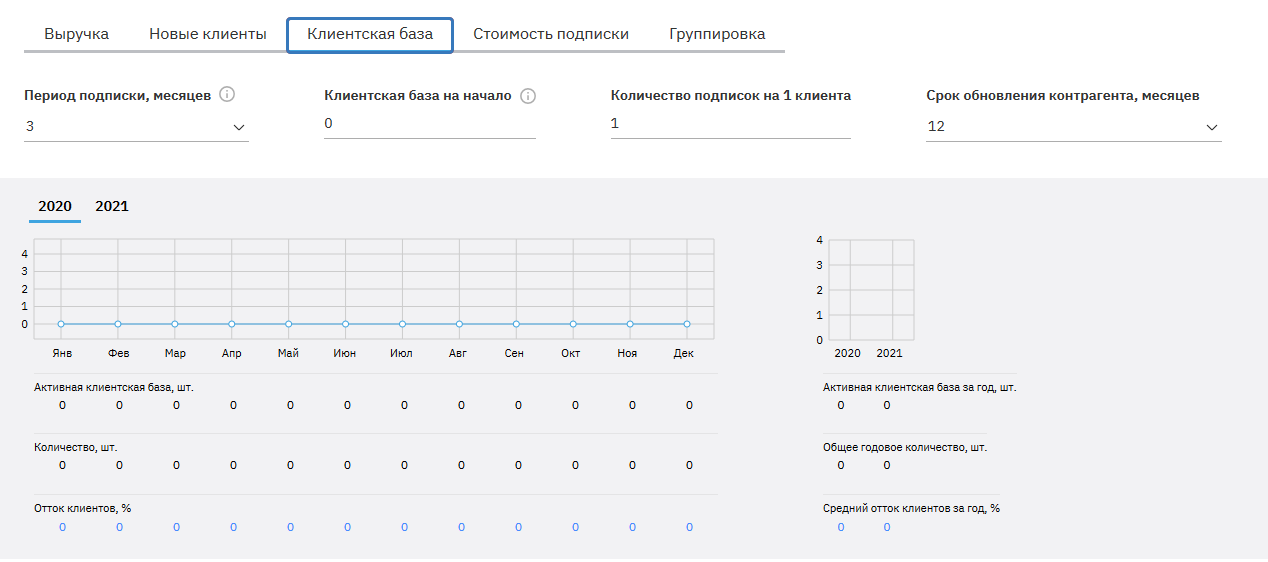The width and height of the screenshot is (1268, 562).
Task: Click the December data point on the chart
Action: (x=688, y=324)
